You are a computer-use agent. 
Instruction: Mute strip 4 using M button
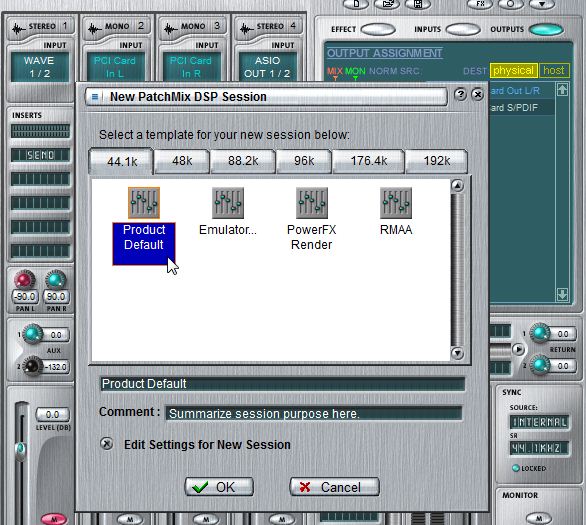point(282,519)
